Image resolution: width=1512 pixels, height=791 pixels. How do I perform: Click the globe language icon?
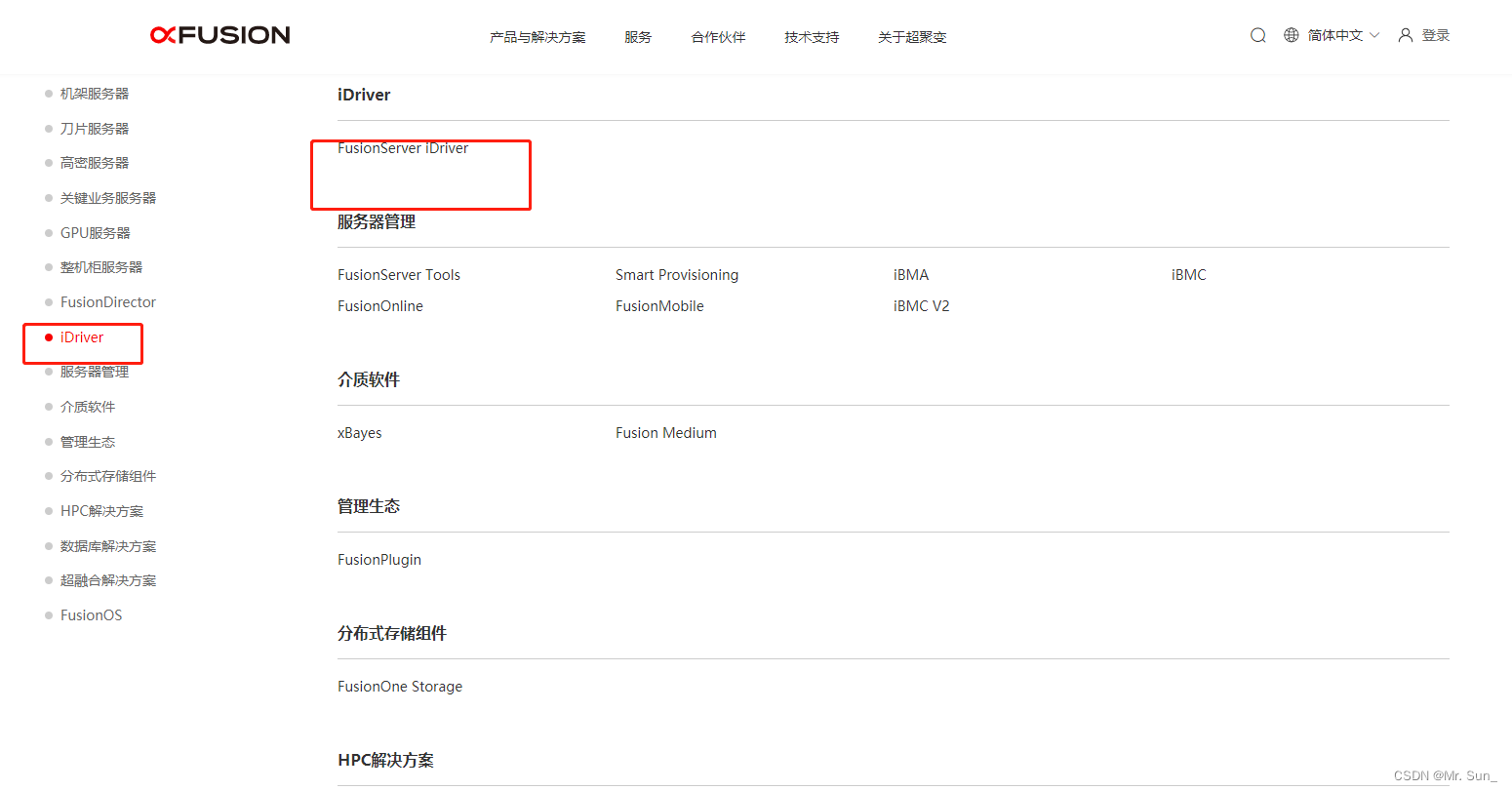tap(1292, 35)
